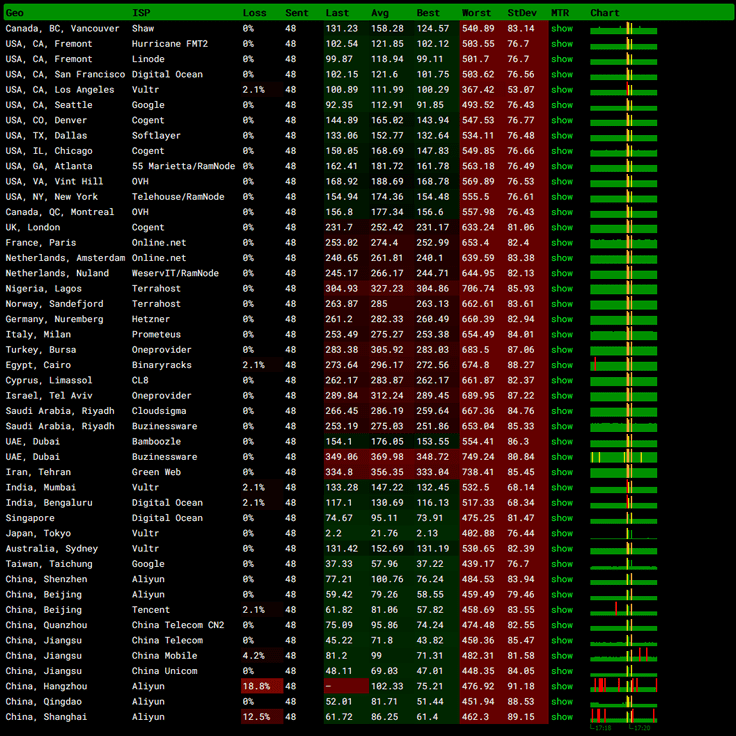Click show for Taiwan Taichung Google

click(x=562, y=564)
